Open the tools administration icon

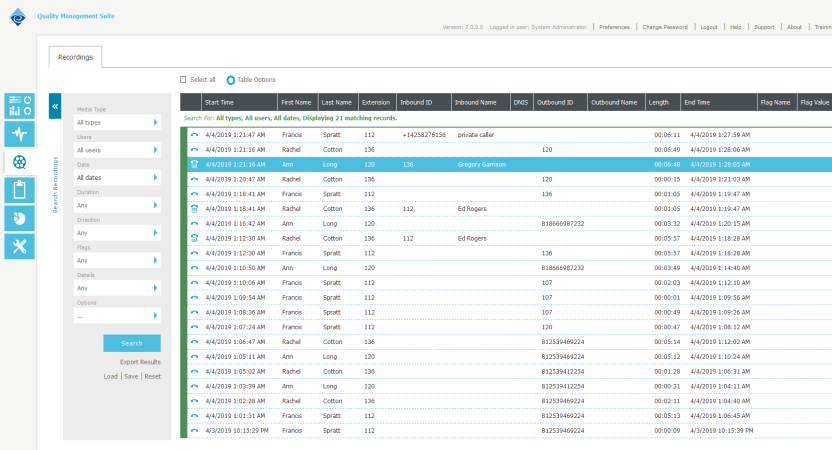(20, 246)
